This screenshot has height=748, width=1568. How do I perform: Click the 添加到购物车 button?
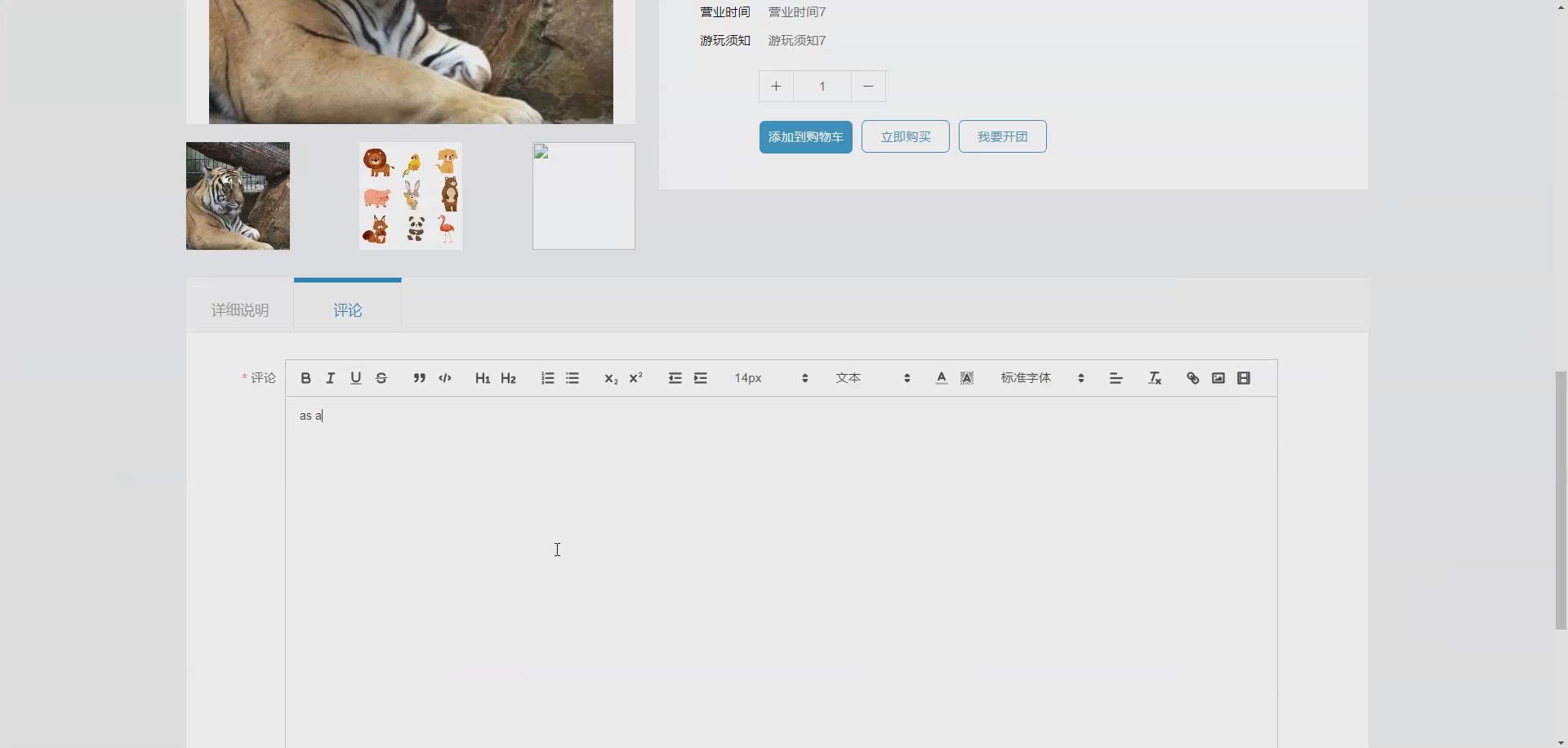[x=805, y=136]
